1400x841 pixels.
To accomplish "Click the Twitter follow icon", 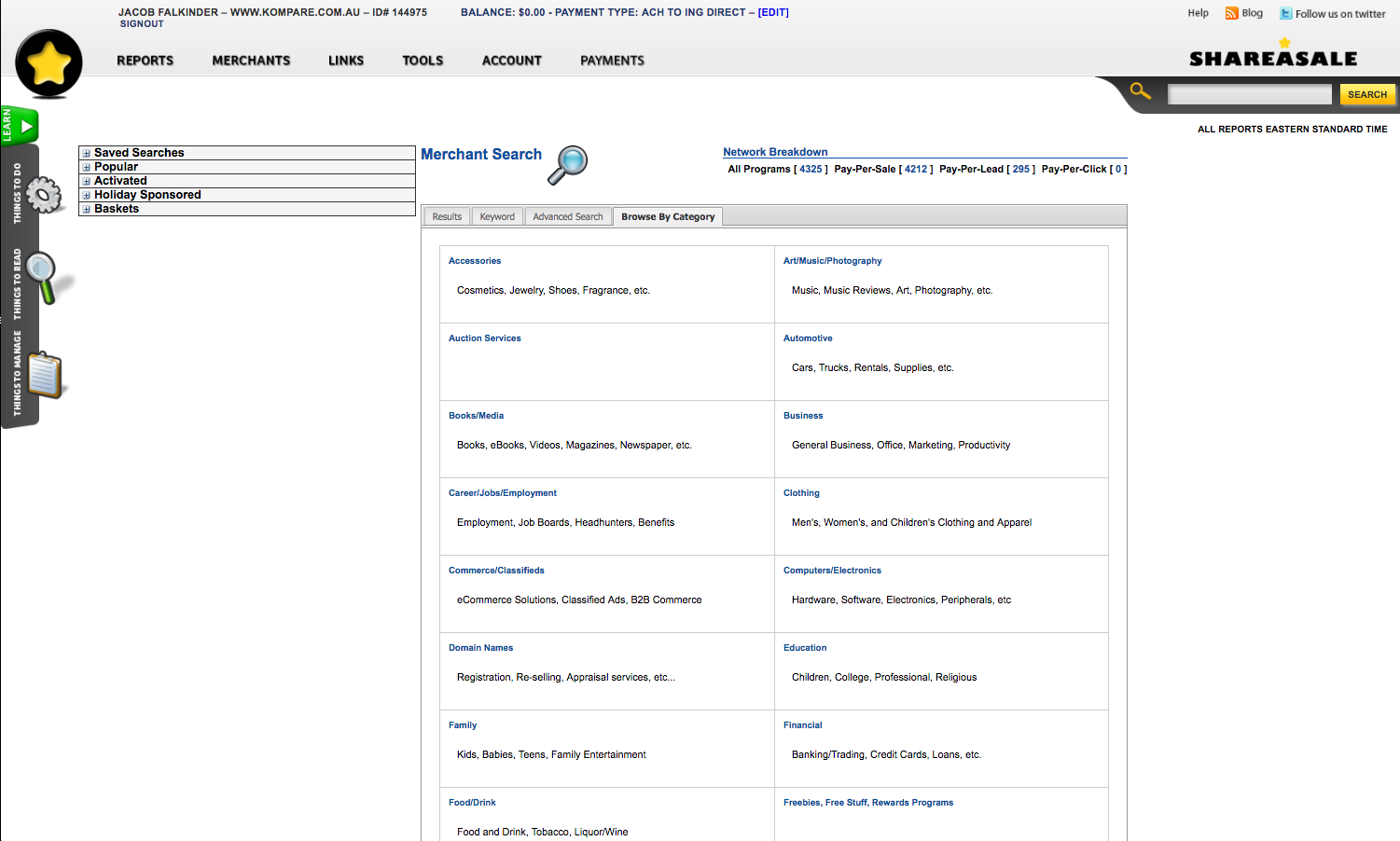I will [1285, 14].
